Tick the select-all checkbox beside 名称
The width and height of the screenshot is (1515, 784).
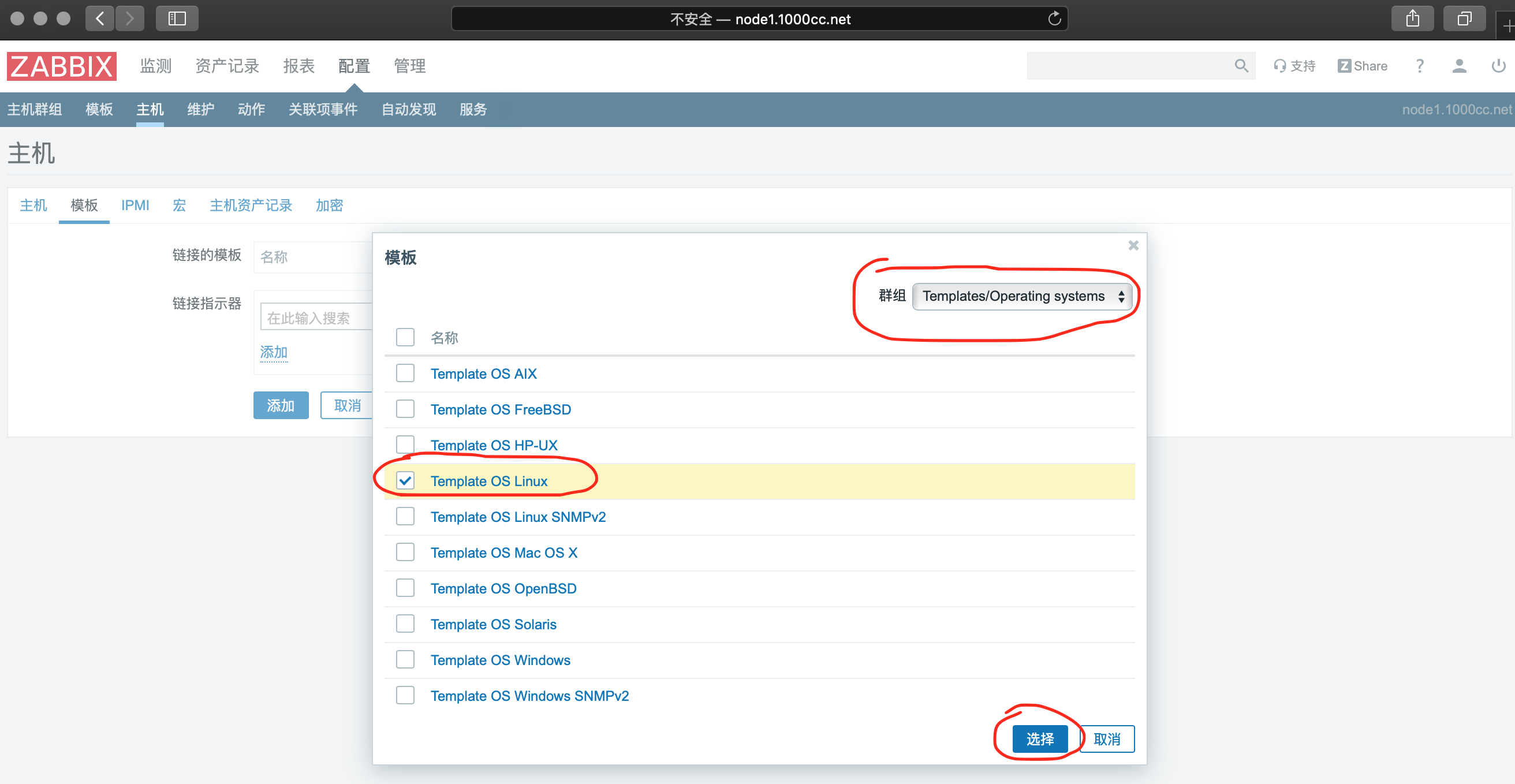pyautogui.click(x=405, y=337)
